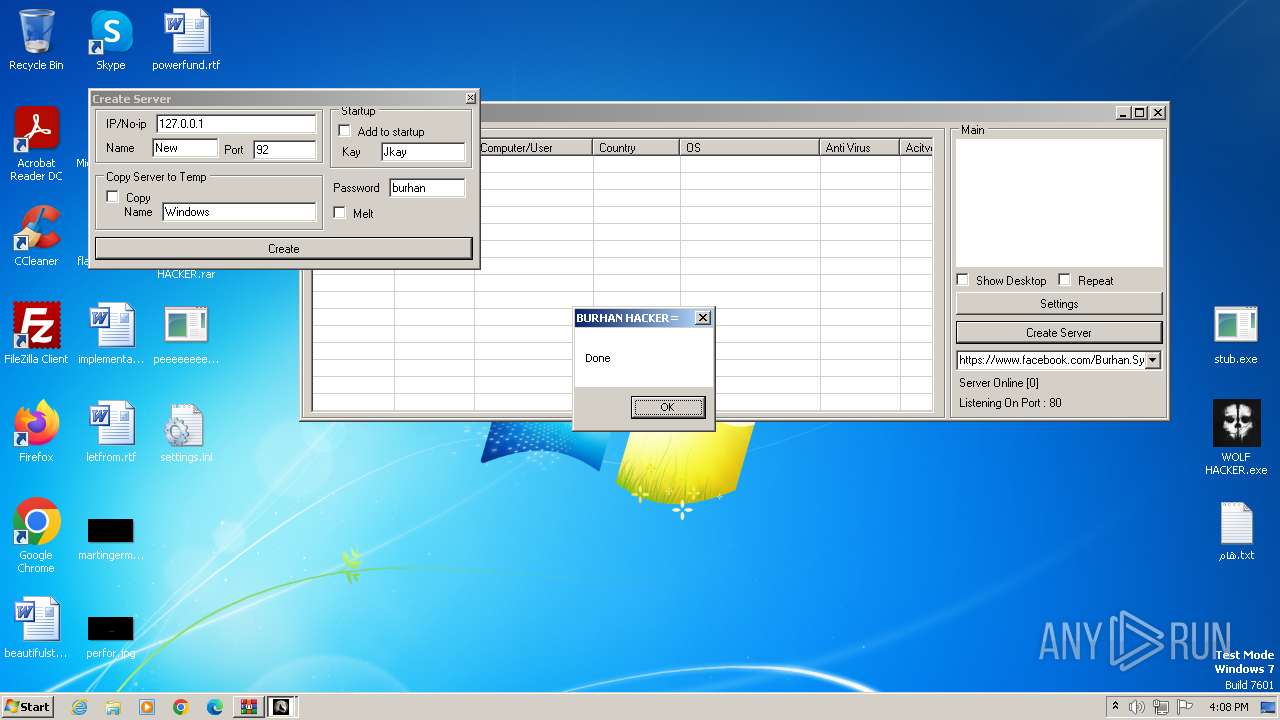
Task: Select the OS column header
Action: (x=750, y=147)
